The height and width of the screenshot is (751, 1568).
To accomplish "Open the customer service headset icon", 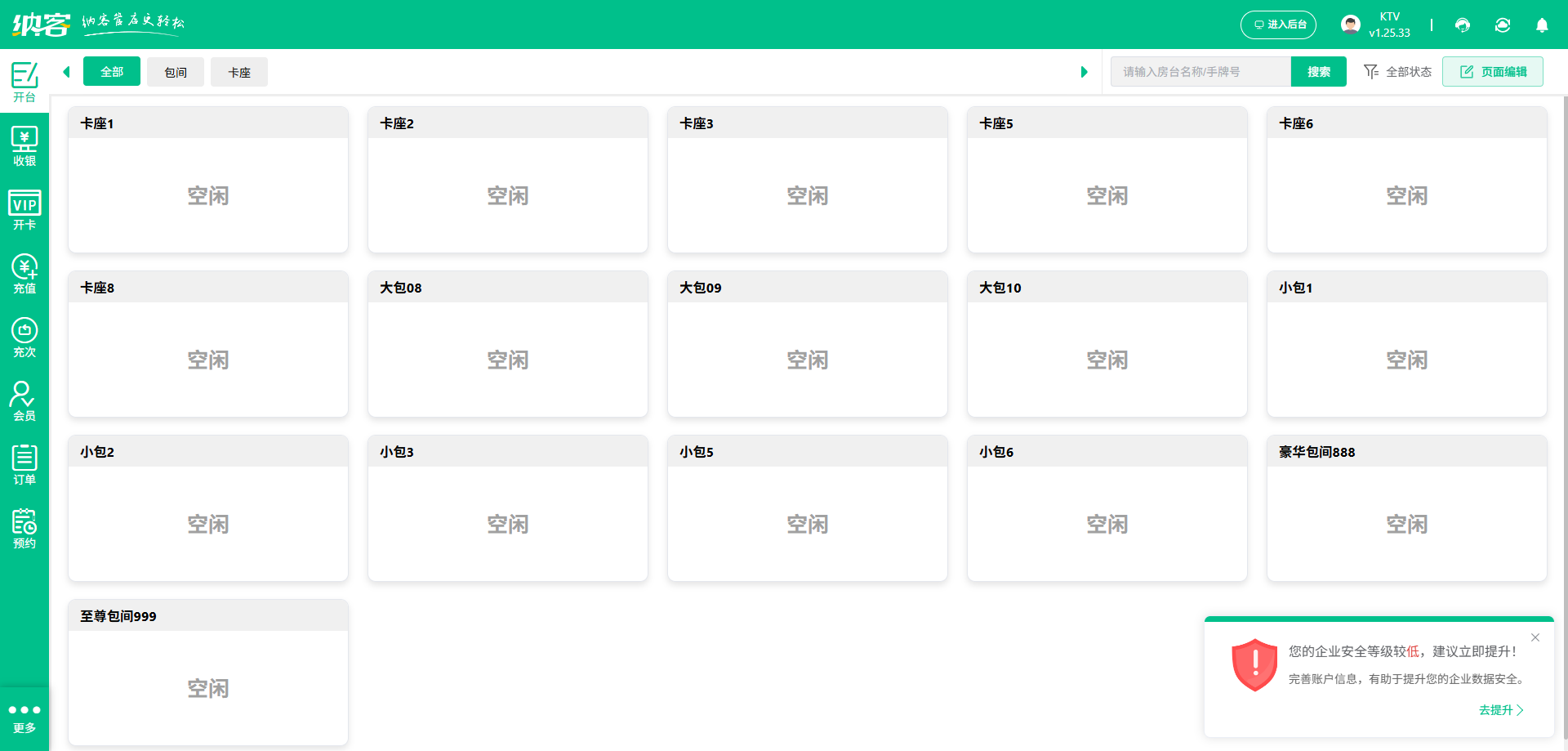I will [x=1463, y=25].
